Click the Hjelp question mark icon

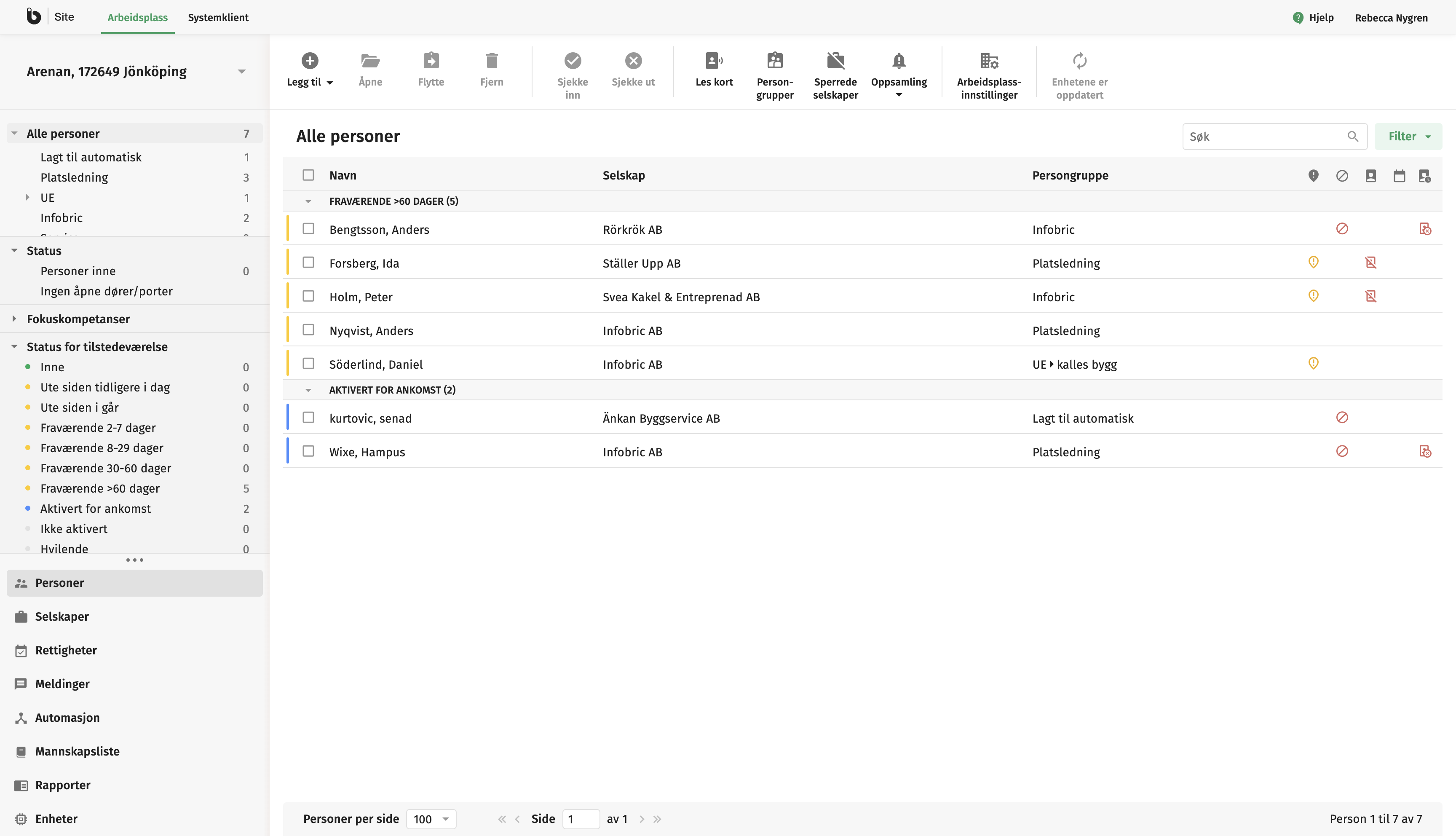pos(1298,18)
